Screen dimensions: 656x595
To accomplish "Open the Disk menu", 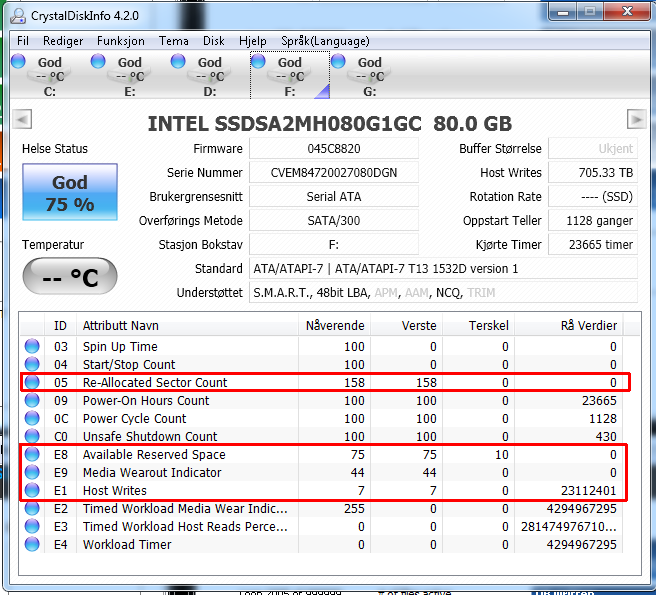I will click(213, 41).
